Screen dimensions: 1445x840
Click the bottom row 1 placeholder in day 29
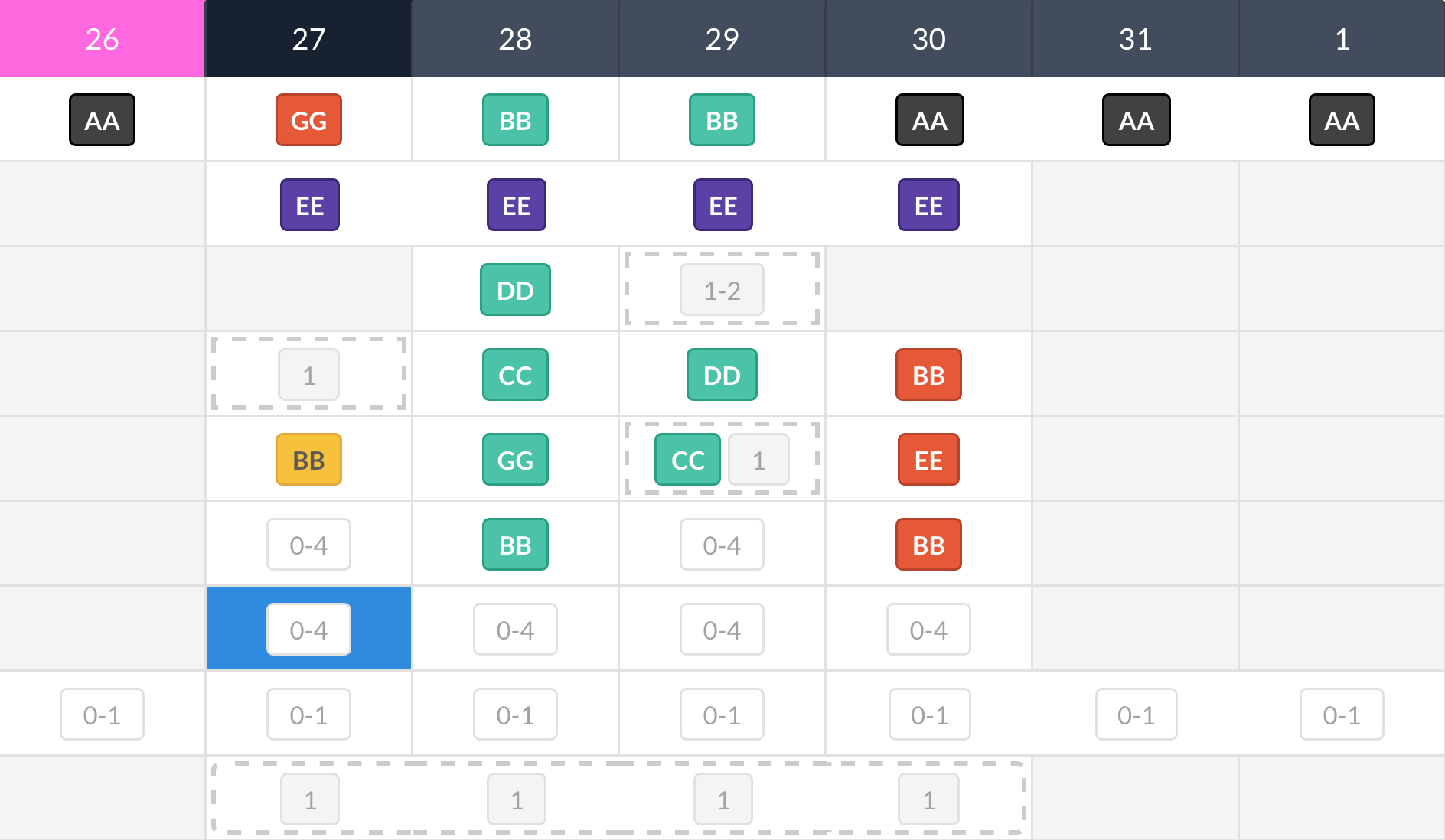coord(723,799)
